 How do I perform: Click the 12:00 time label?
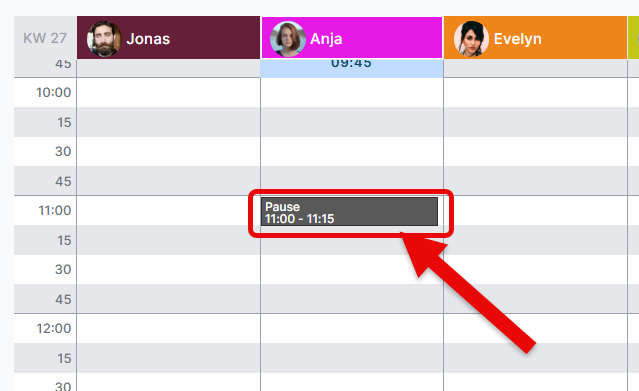pos(54,328)
